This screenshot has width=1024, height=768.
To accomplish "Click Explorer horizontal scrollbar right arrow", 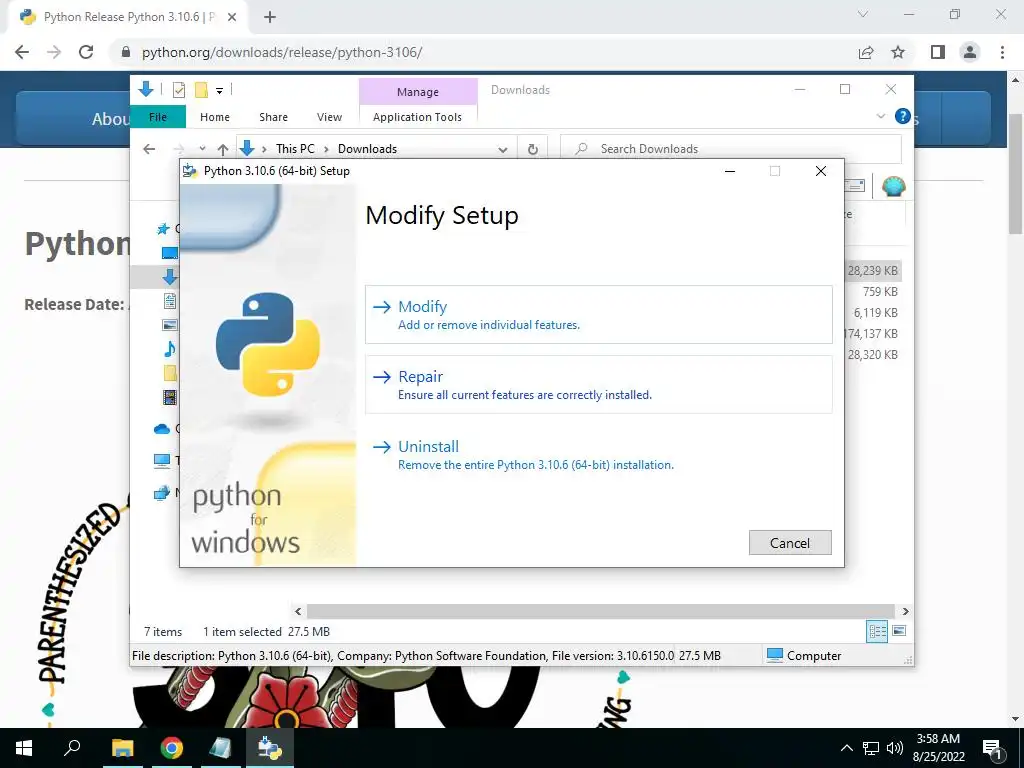I will coord(905,611).
